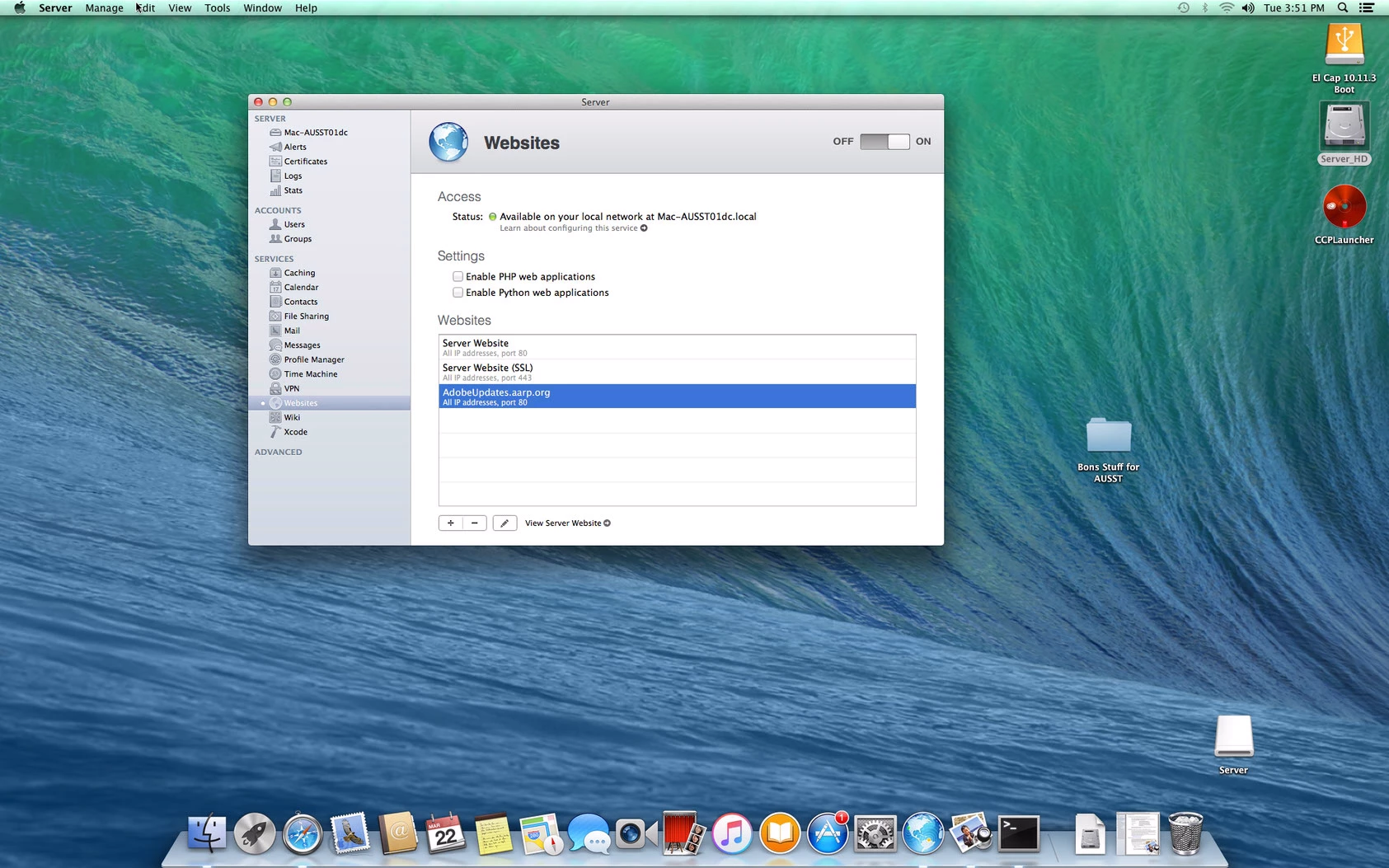
Task: Open the Trash in the Dock
Action: pyautogui.click(x=1185, y=833)
